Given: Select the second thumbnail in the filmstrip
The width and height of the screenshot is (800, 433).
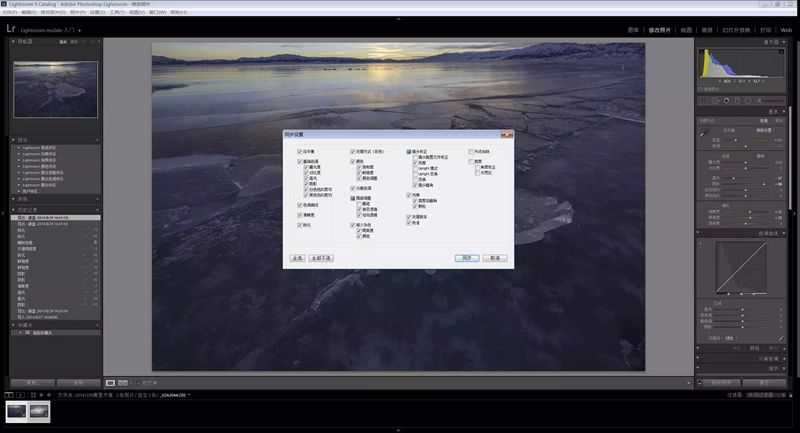Looking at the screenshot, I should pyautogui.click(x=39, y=412).
